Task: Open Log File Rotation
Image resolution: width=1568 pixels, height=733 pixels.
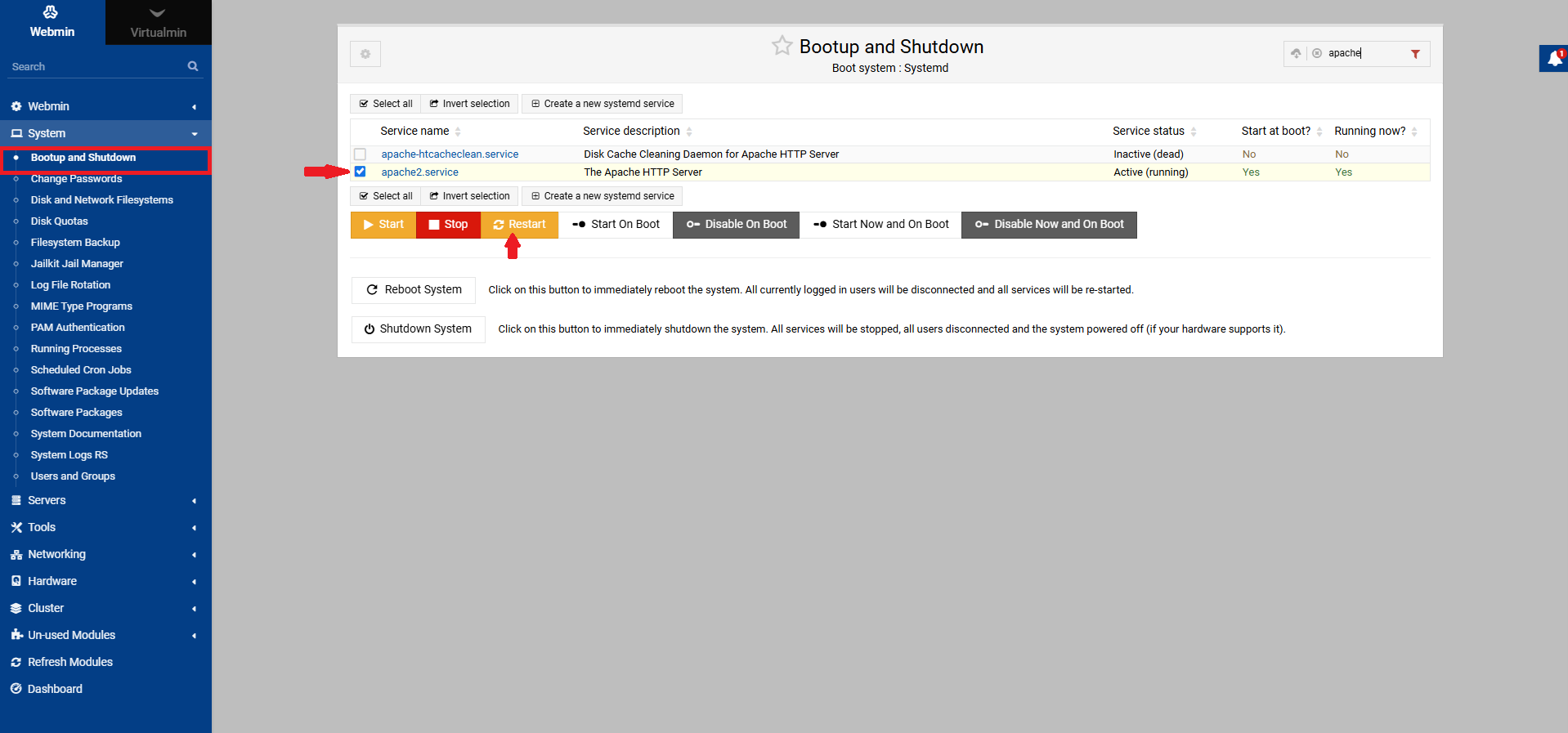Action: click(x=70, y=285)
